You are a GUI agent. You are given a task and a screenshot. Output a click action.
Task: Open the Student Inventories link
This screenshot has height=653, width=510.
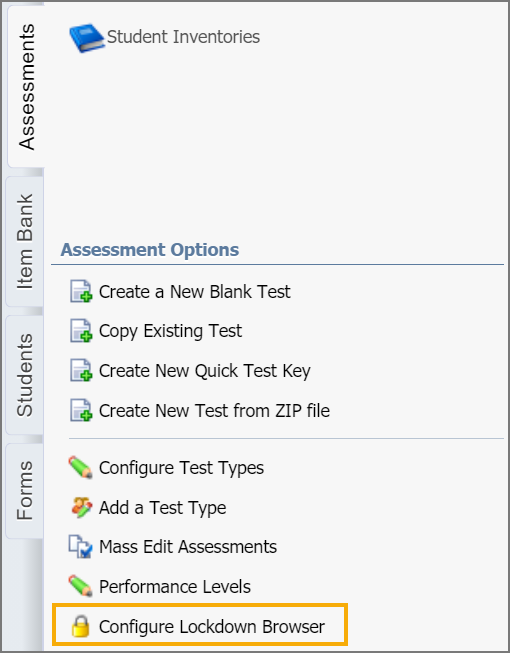coord(184,37)
